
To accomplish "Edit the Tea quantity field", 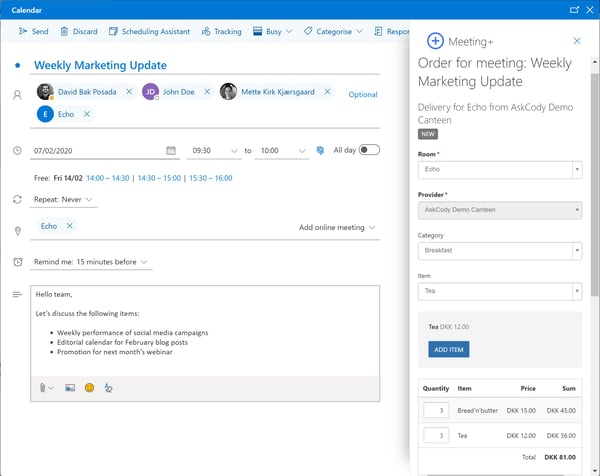I will pos(436,435).
